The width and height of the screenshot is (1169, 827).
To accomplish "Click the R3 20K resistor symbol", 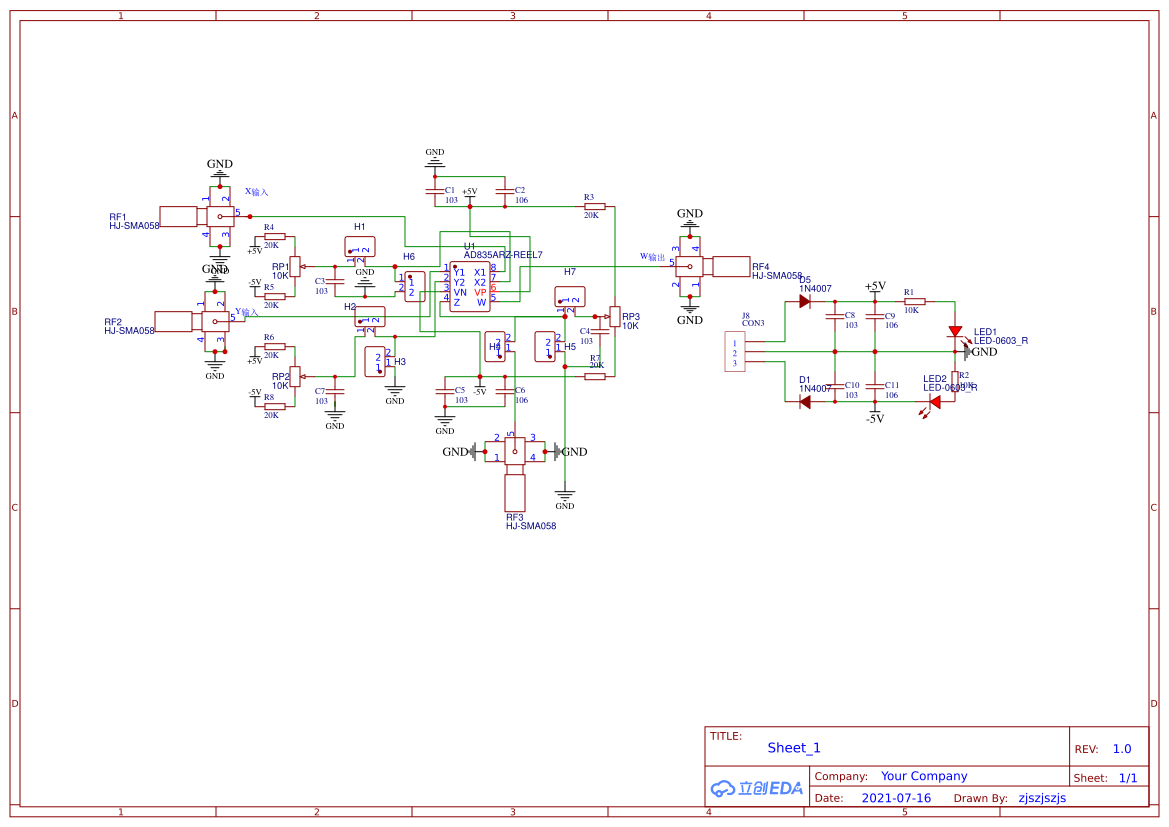I will click(594, 206).
